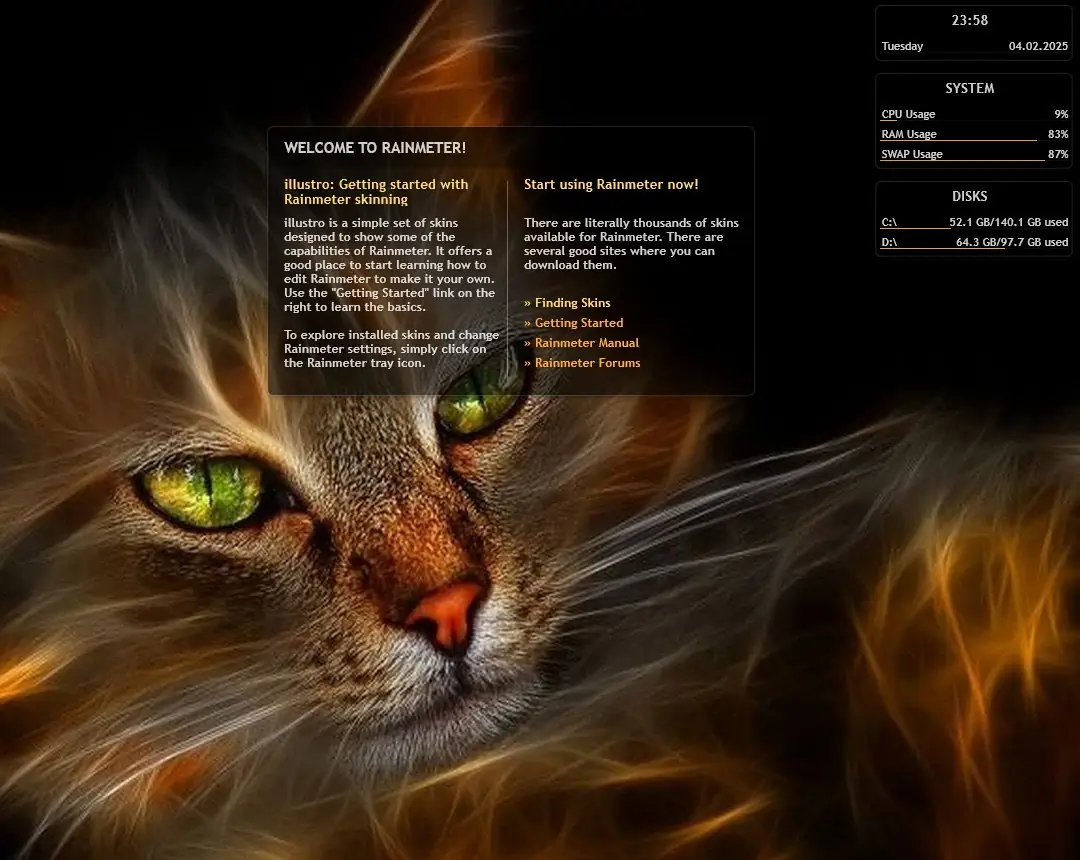Click the Start using Rainmeter now! heading

pyautogui.click(x=611, y=185)
